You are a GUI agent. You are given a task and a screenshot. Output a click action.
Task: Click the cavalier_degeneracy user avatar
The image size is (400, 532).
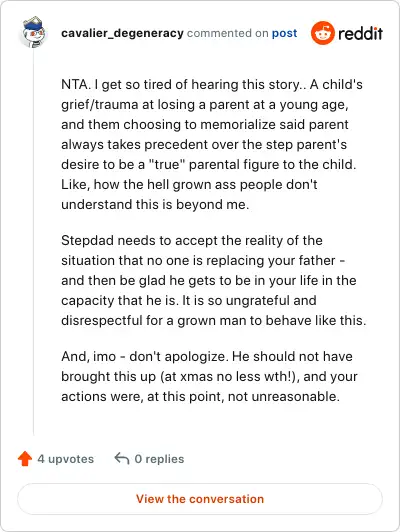(x=33, y=33)
